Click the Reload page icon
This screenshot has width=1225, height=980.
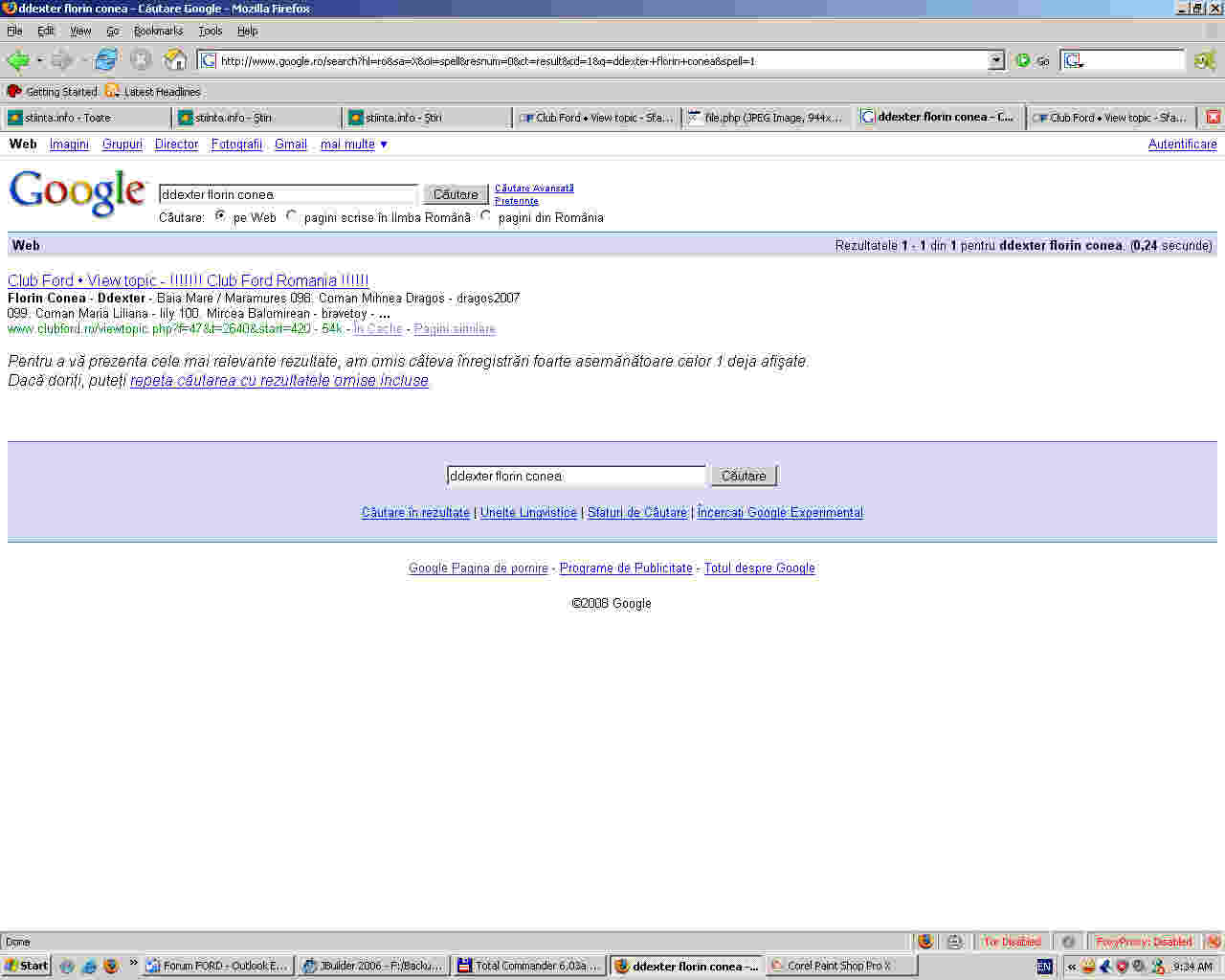(x=105, y=60)
